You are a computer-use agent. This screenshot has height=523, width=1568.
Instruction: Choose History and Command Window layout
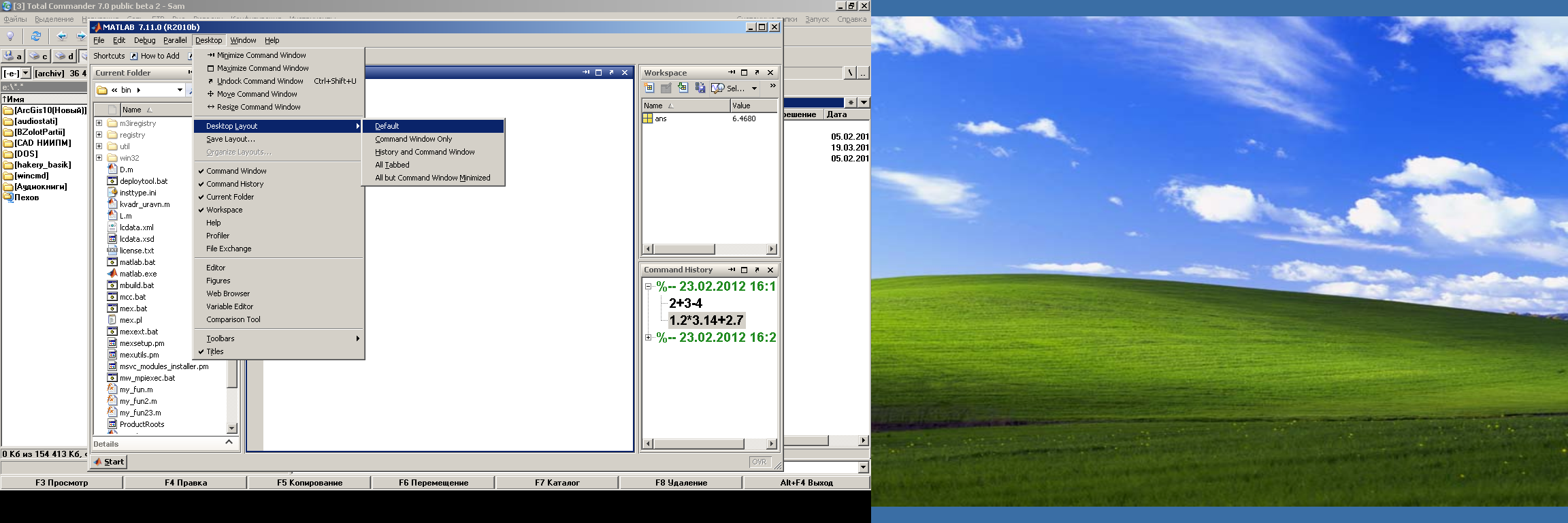[434, 152]
